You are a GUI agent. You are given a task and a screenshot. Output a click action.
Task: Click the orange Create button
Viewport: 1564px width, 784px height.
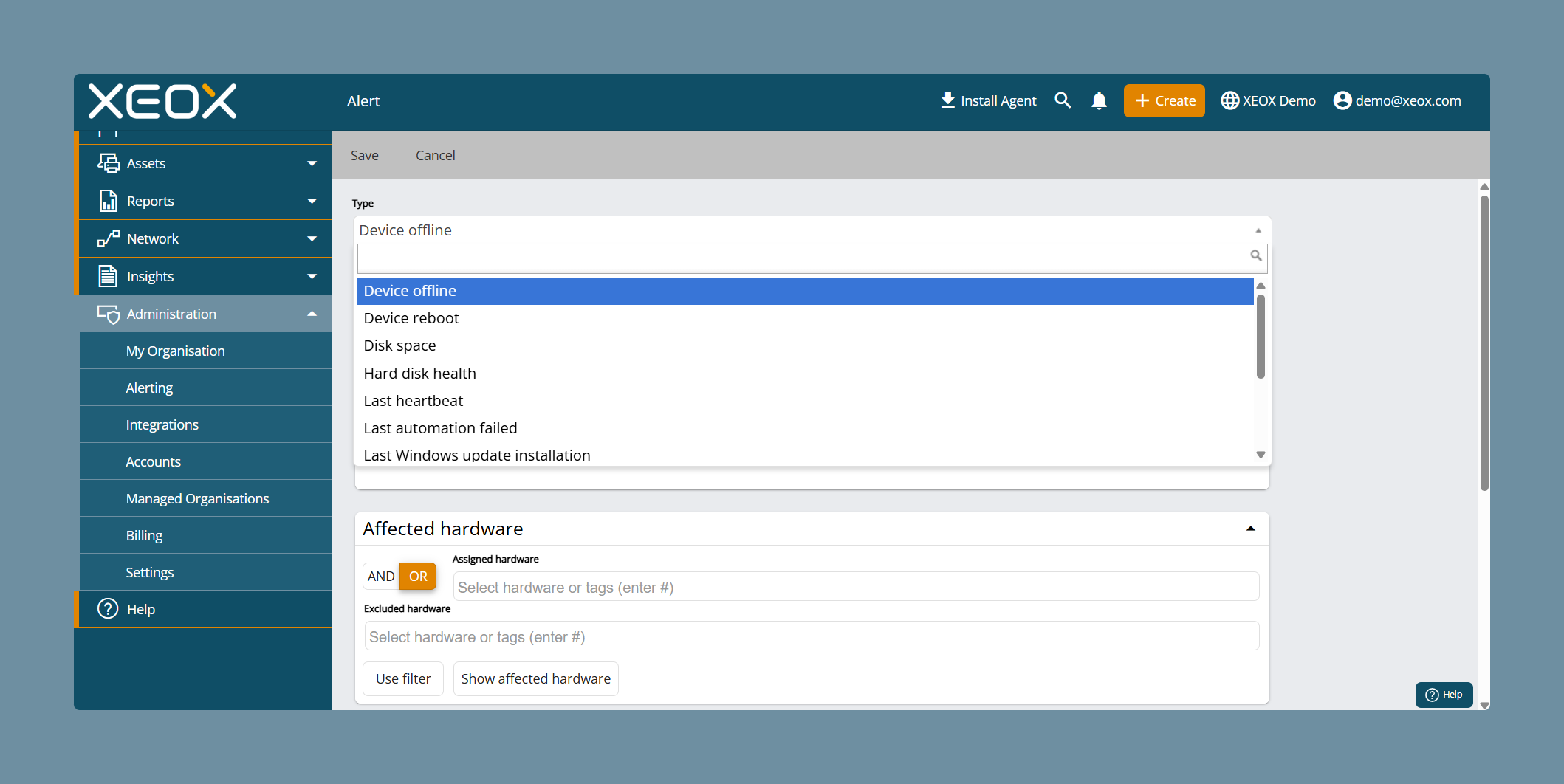point(1165,100)
